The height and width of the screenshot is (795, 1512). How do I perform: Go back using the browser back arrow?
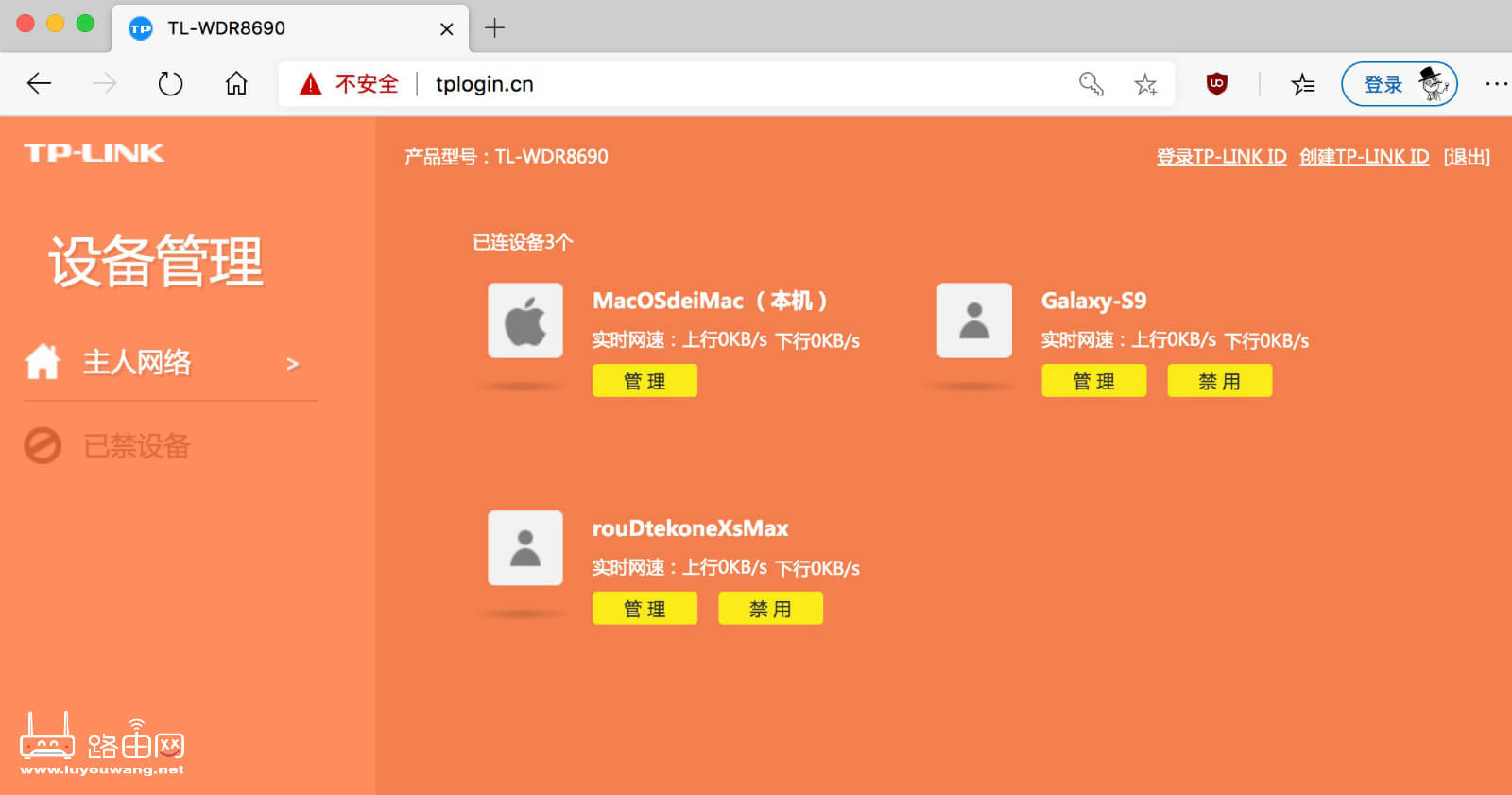pyautogui.click(x=39, y=84)
